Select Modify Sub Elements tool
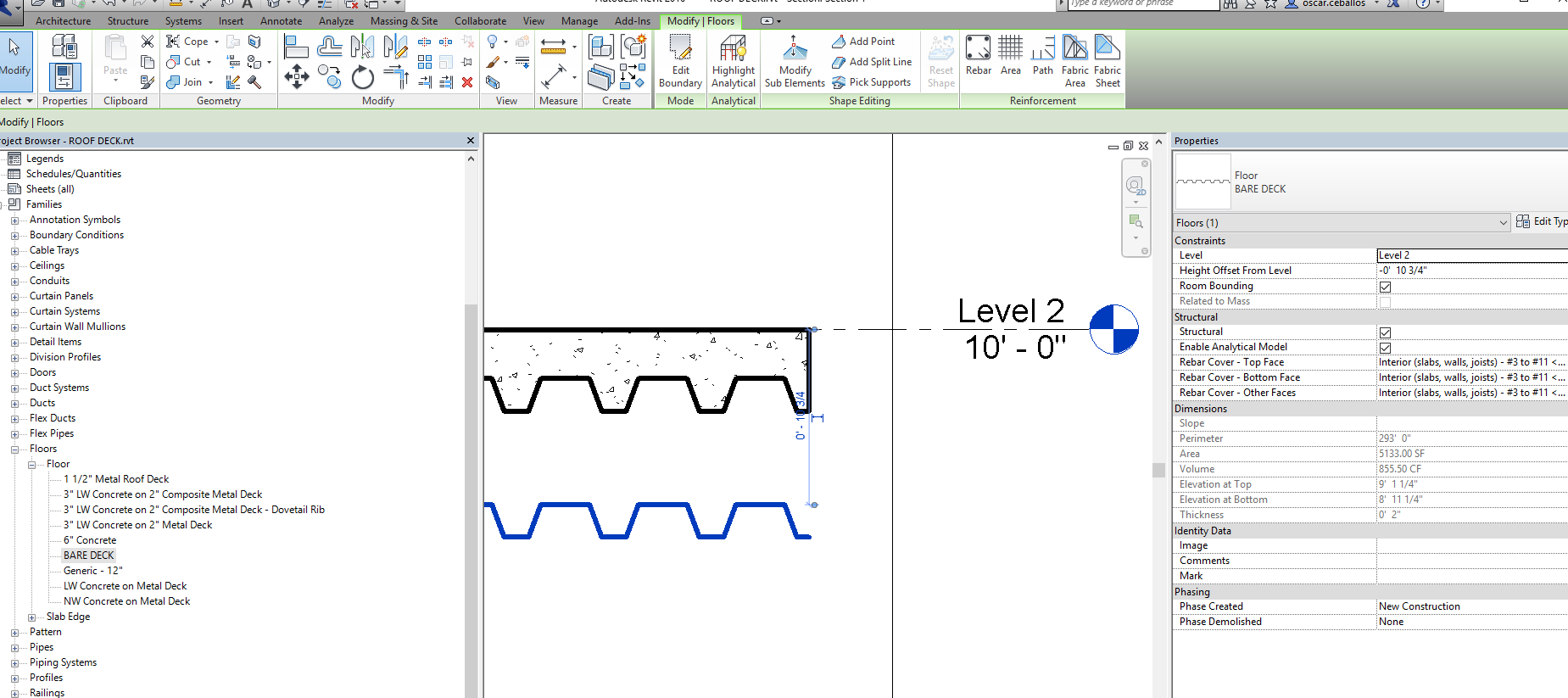Viewport: 1568px width, 698px height. pos(795,61)
